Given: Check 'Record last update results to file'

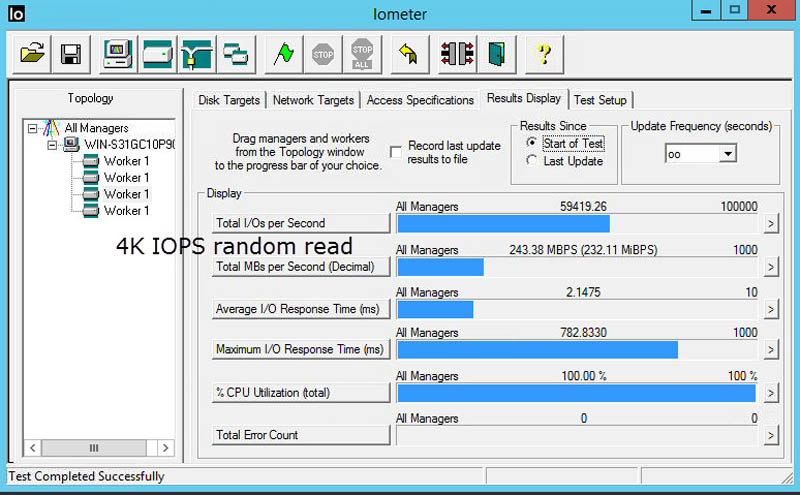Looking at the screenshot, I should pyautogui.click(x=395, y=152).
